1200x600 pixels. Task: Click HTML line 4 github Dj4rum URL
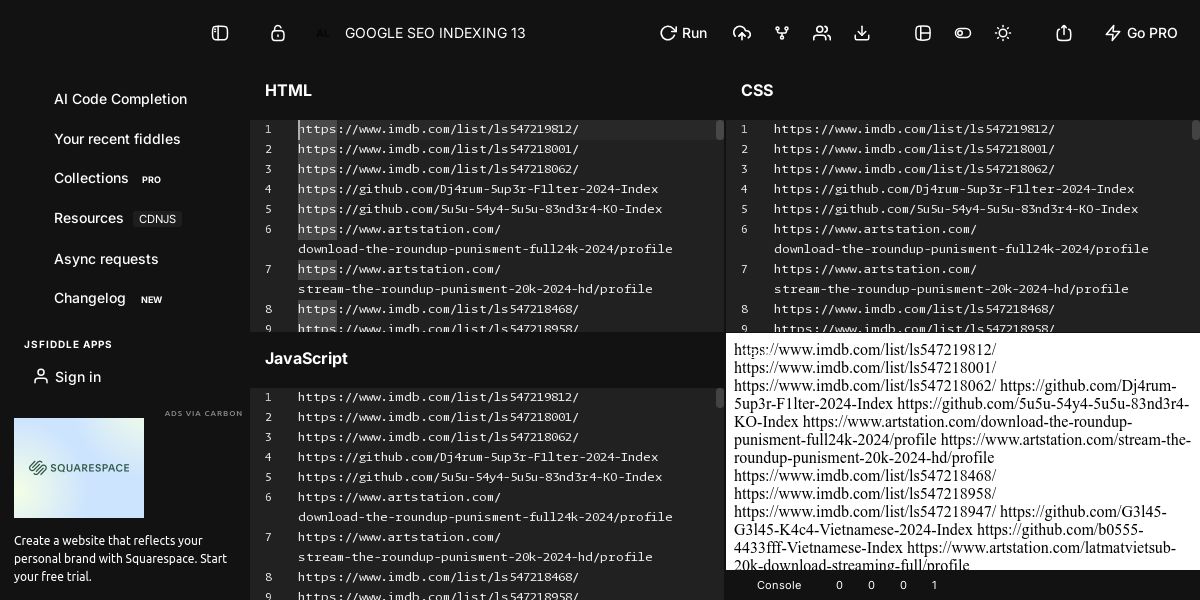pos(478,189)
